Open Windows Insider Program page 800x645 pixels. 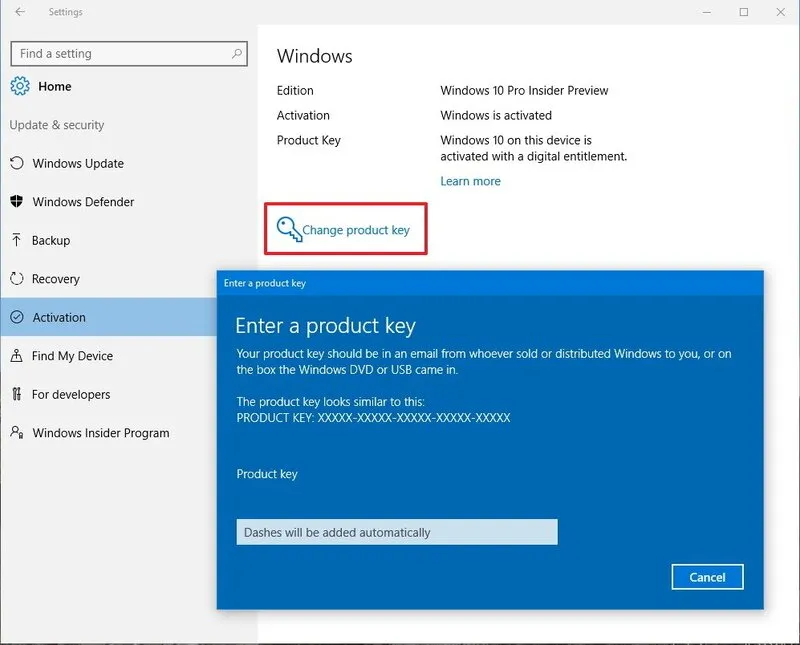click(101, 433)
